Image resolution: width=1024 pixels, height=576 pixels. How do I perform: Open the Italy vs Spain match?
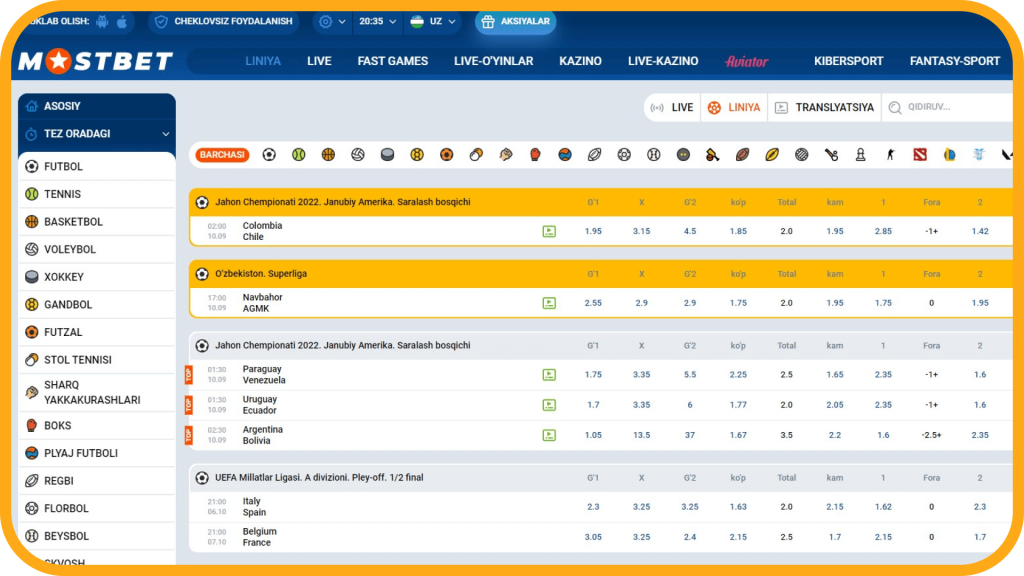pos(254,507)
